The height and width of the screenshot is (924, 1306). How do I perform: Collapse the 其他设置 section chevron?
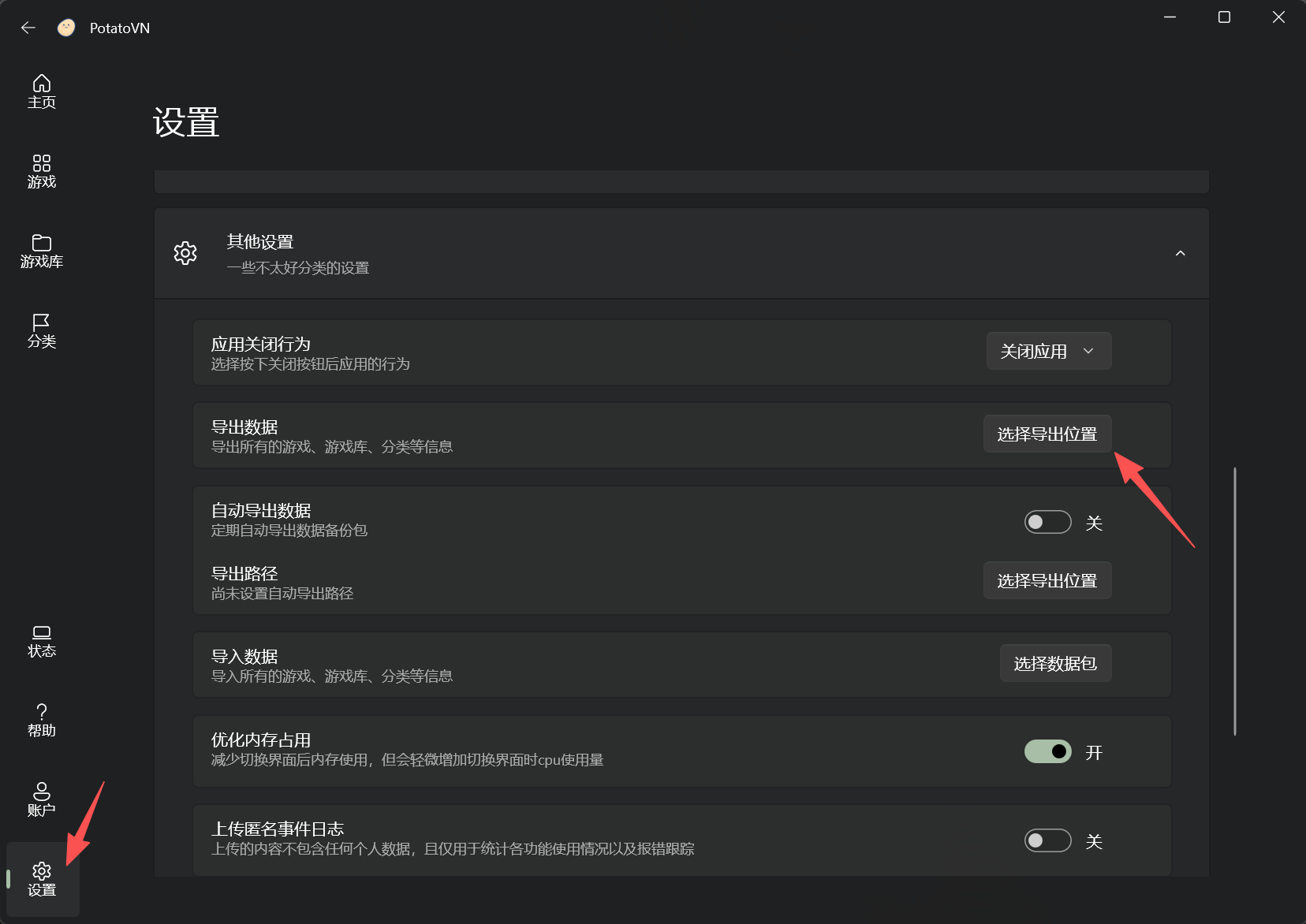[1180, 253]
